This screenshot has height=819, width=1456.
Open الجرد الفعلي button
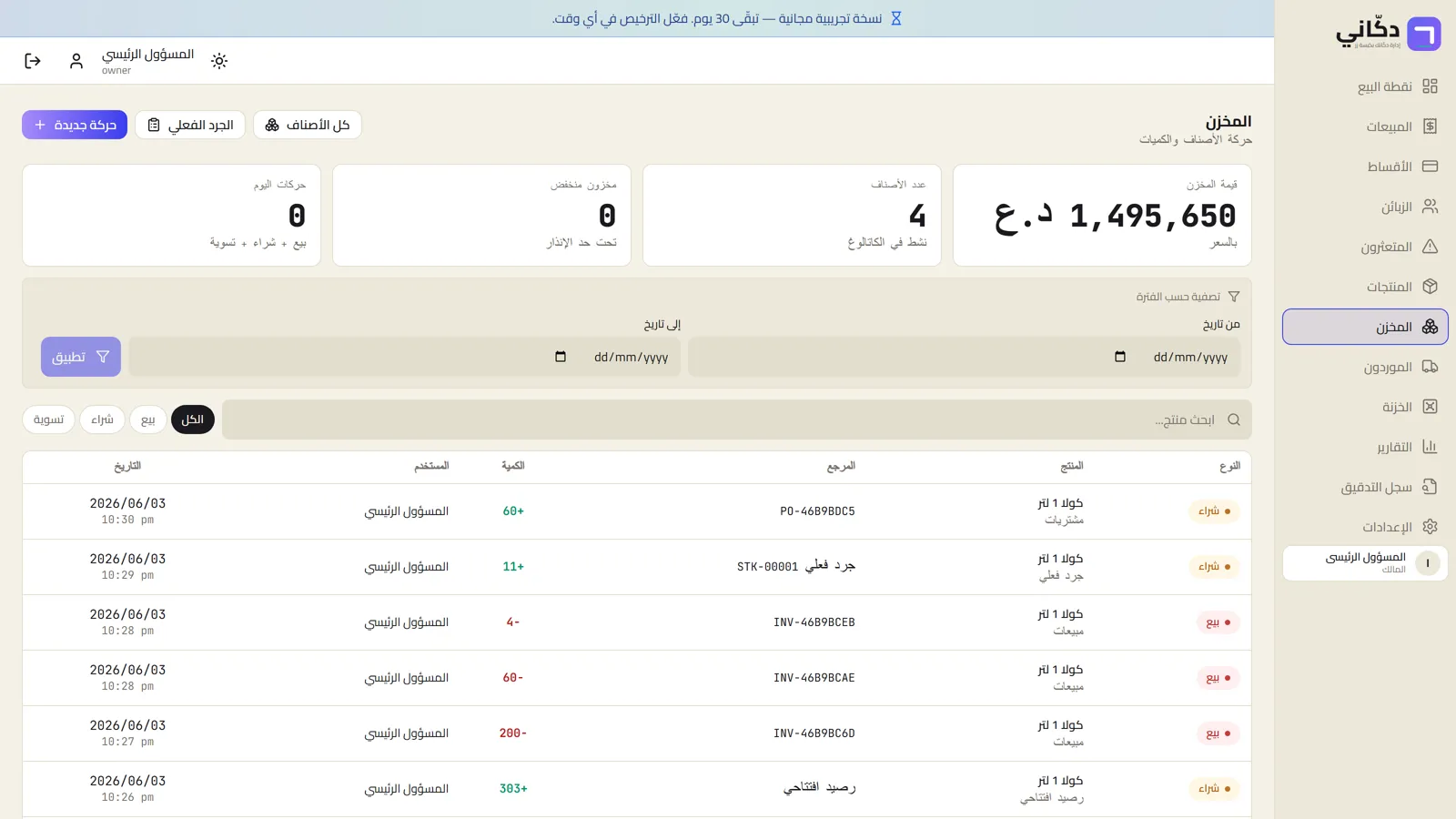[x=190, y=125]
